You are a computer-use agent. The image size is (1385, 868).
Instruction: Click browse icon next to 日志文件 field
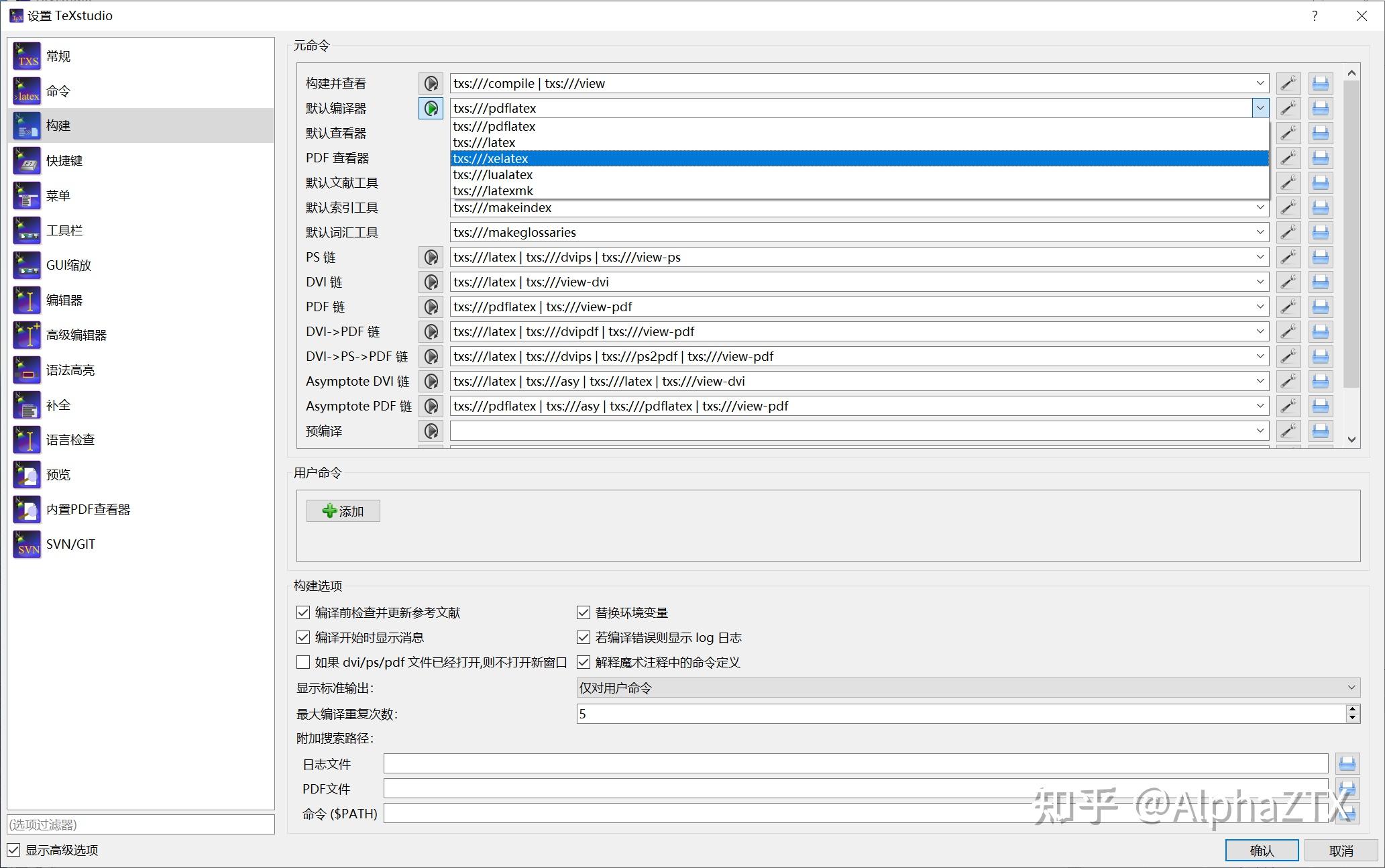click(x=1347, y=763)
